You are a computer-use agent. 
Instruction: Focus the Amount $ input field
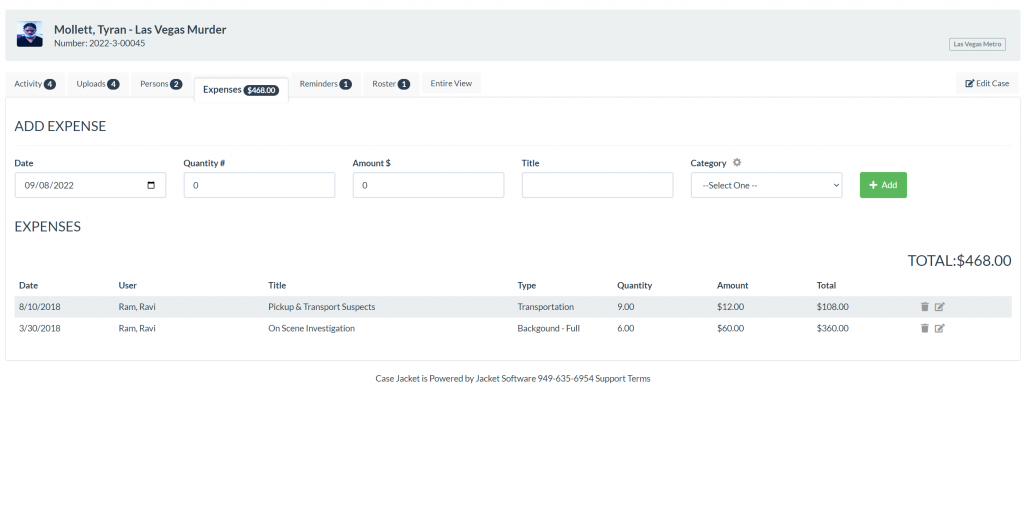428,185
